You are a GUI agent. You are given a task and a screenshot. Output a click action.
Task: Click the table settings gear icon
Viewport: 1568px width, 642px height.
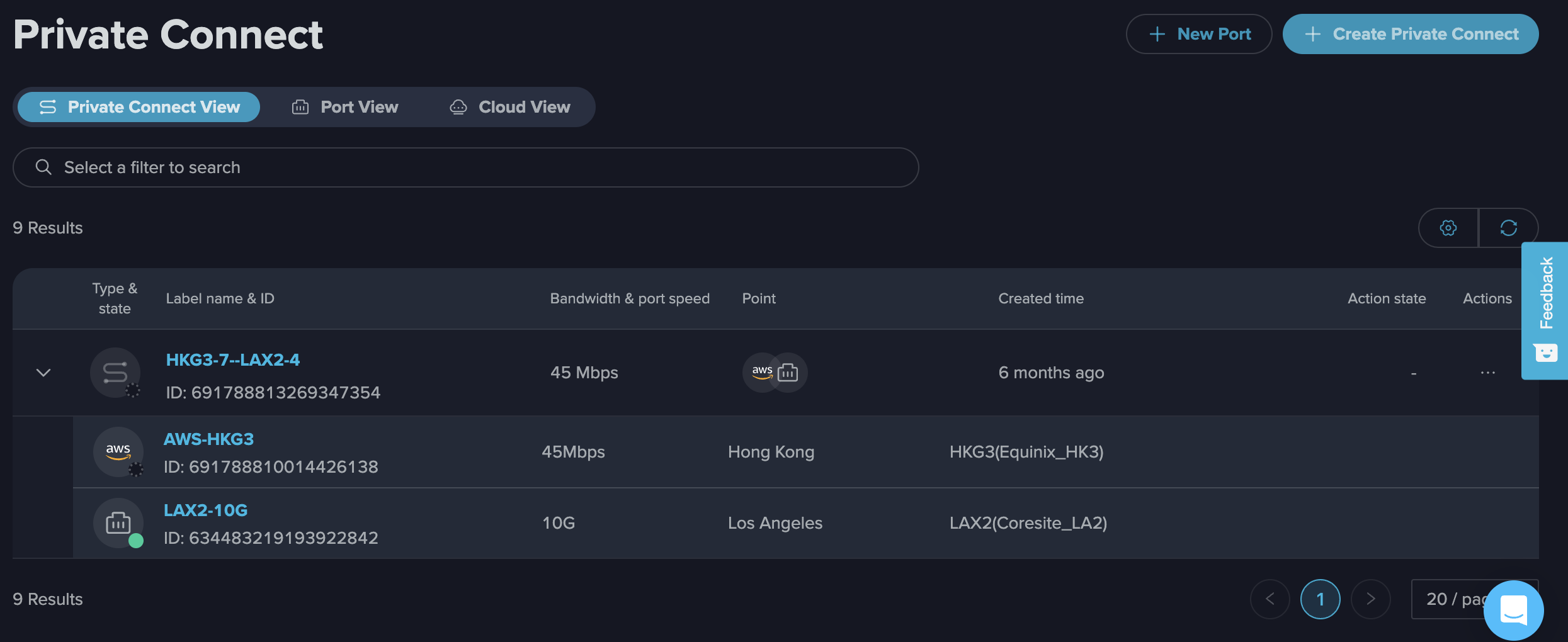pyautogui.click(x=1448, y=228)
